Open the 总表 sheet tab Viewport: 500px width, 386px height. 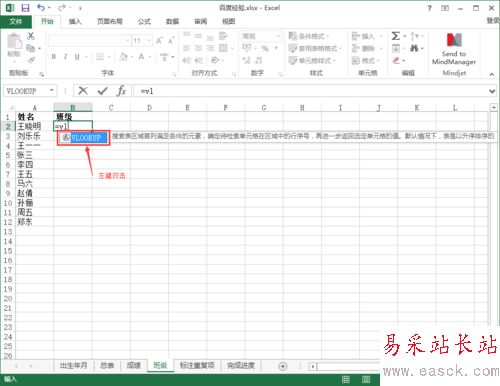click(x=107, y=366)
